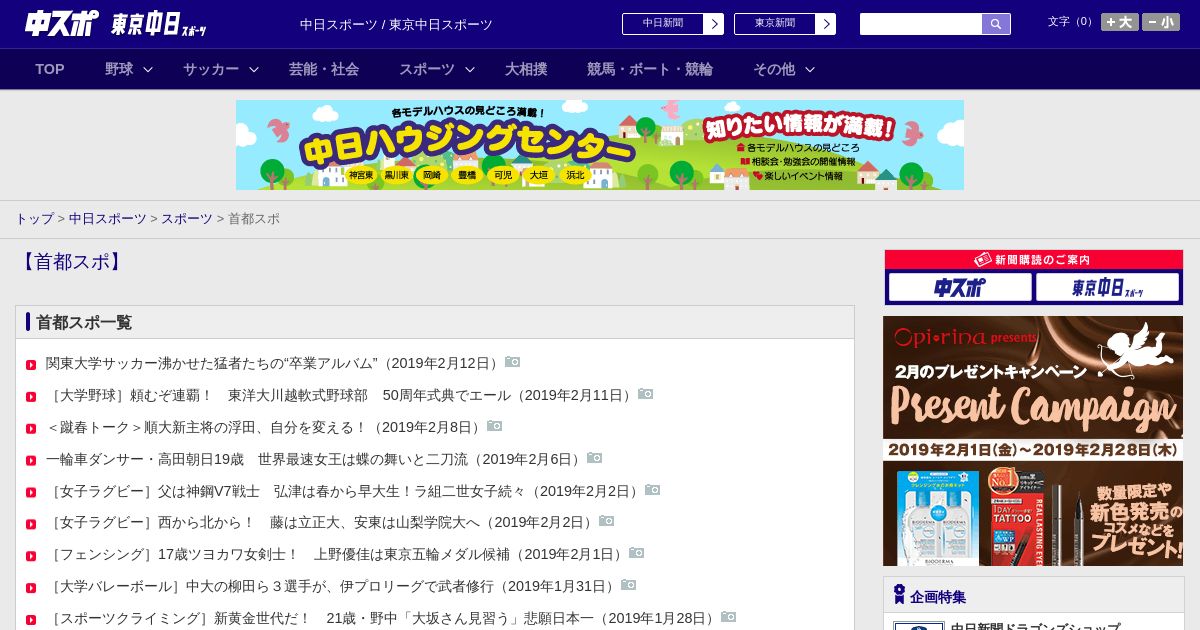Decrease font size with 小 button
This screenshot has height=630, width=1200.
coord(1161,22)
